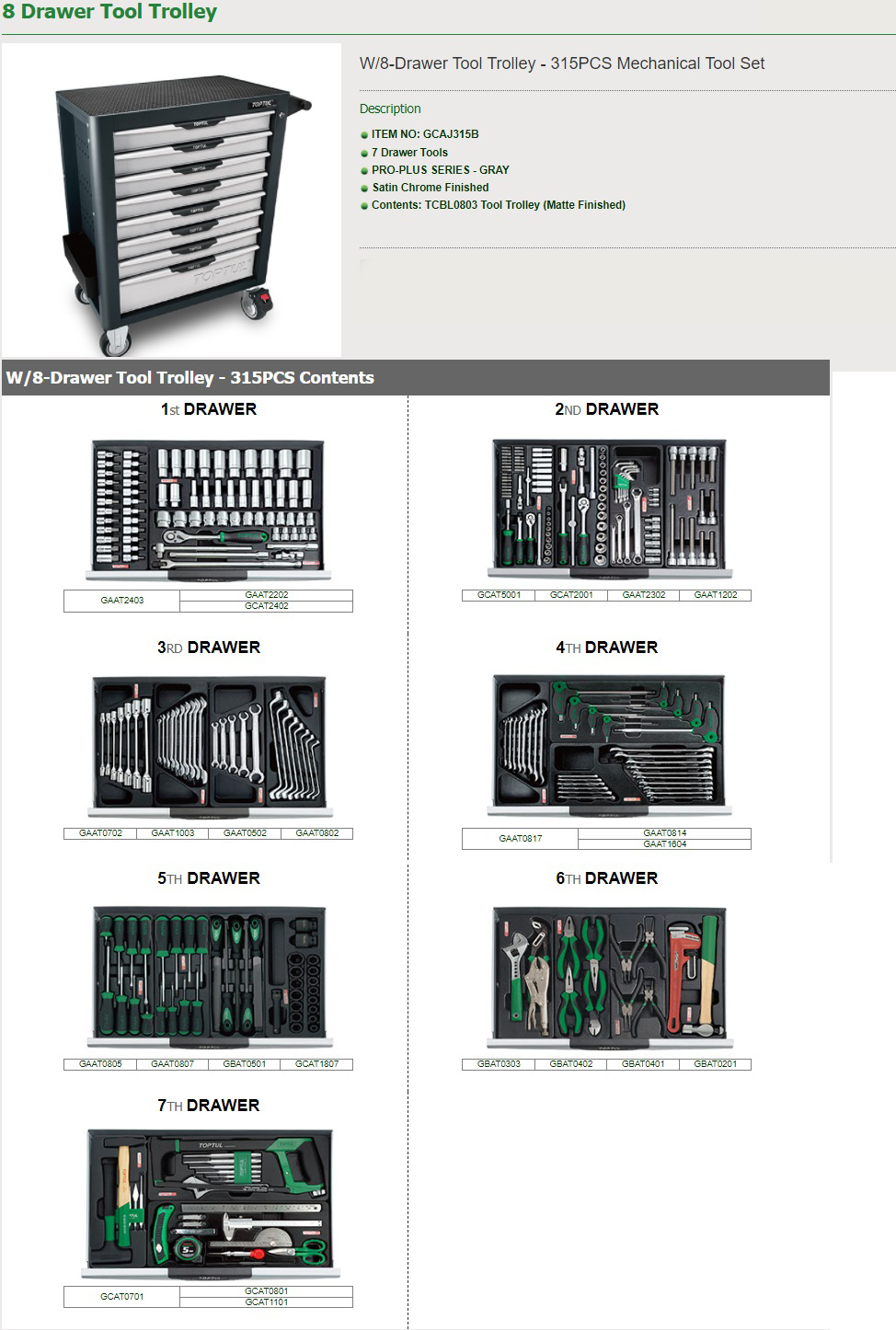Select part code GCAT1101
Screen dimensions: 896x1330
tap(267, 1302)
